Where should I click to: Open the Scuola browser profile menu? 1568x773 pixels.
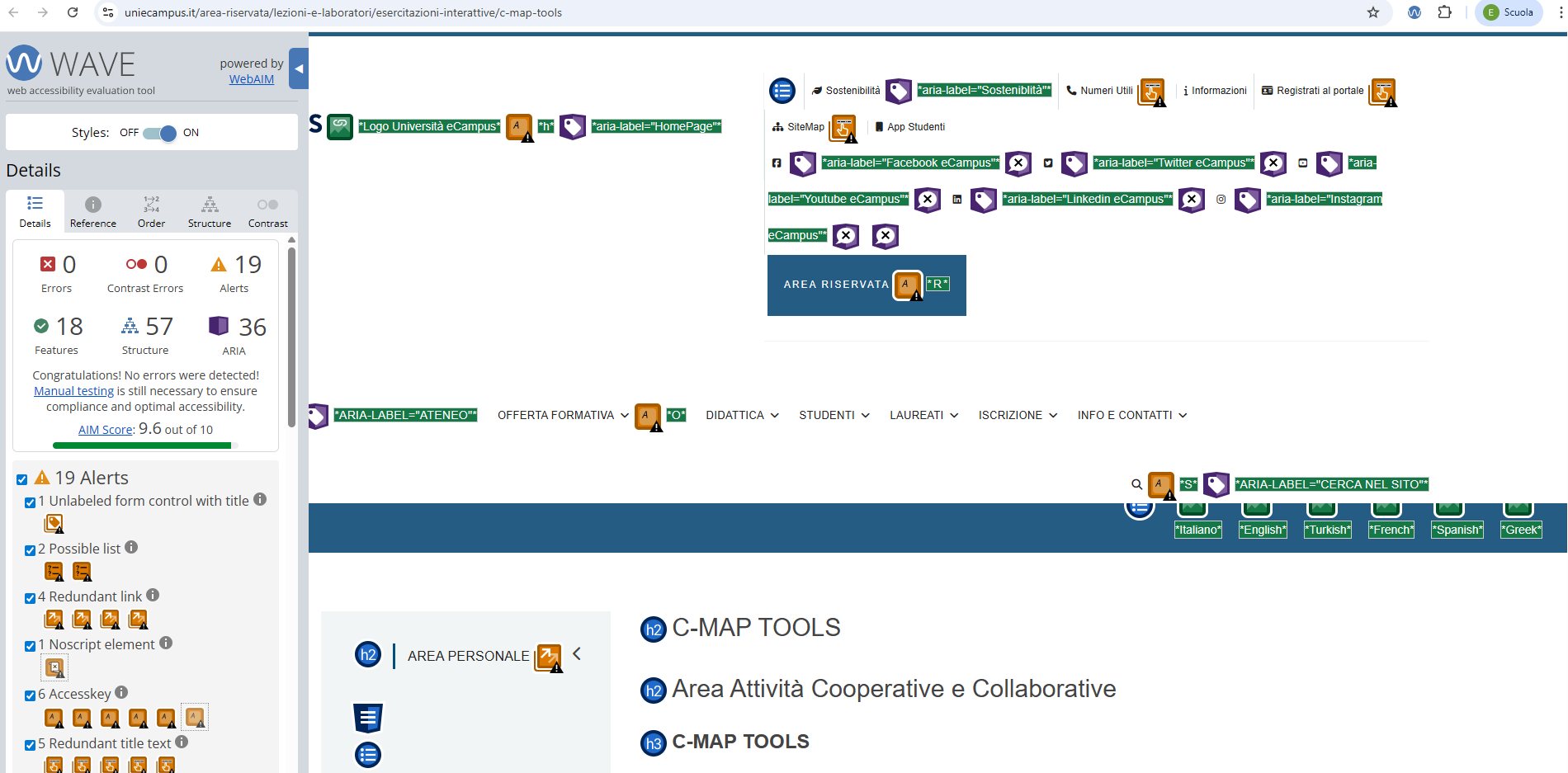(1509, 12)
